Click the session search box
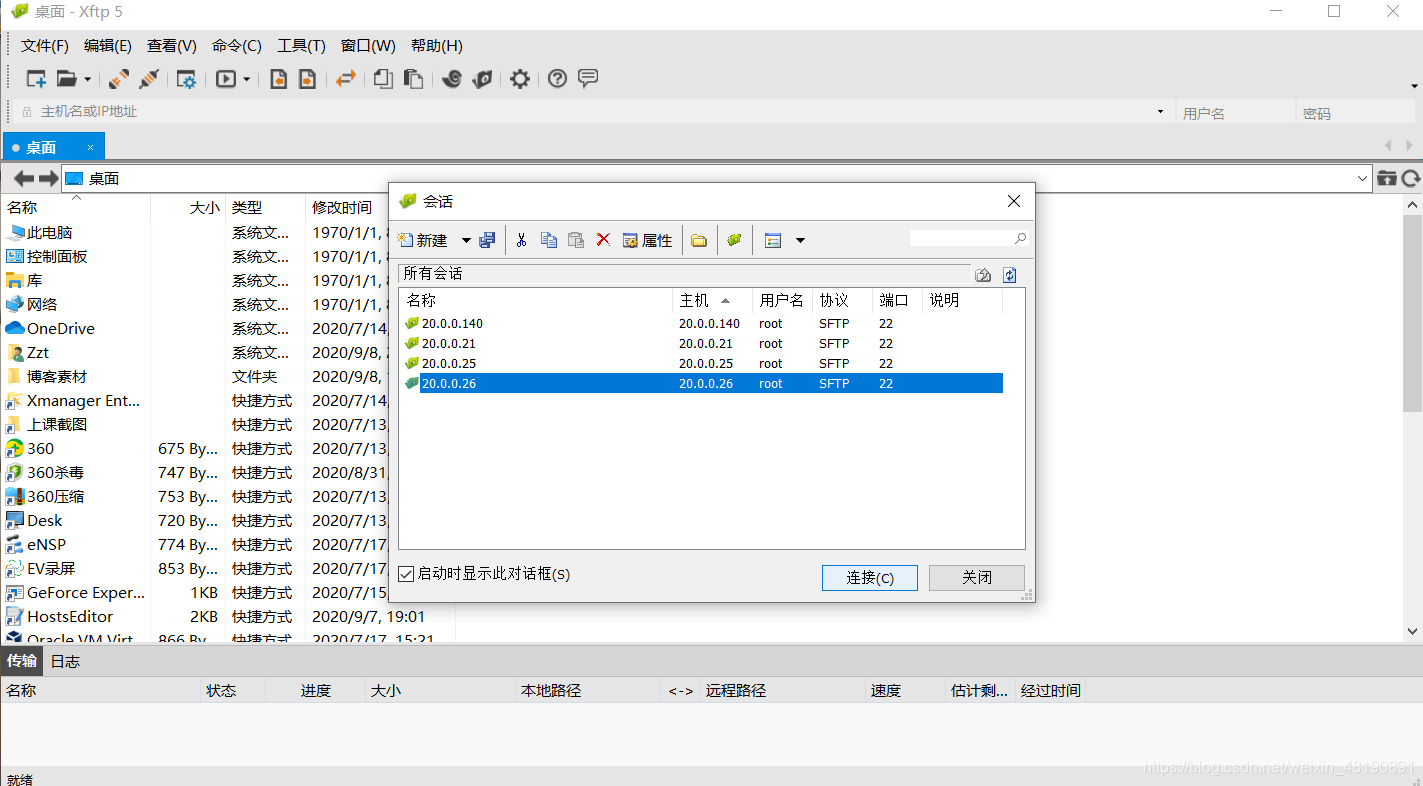The width and height of the screenshot is (1423, 786). pos(968,239)
